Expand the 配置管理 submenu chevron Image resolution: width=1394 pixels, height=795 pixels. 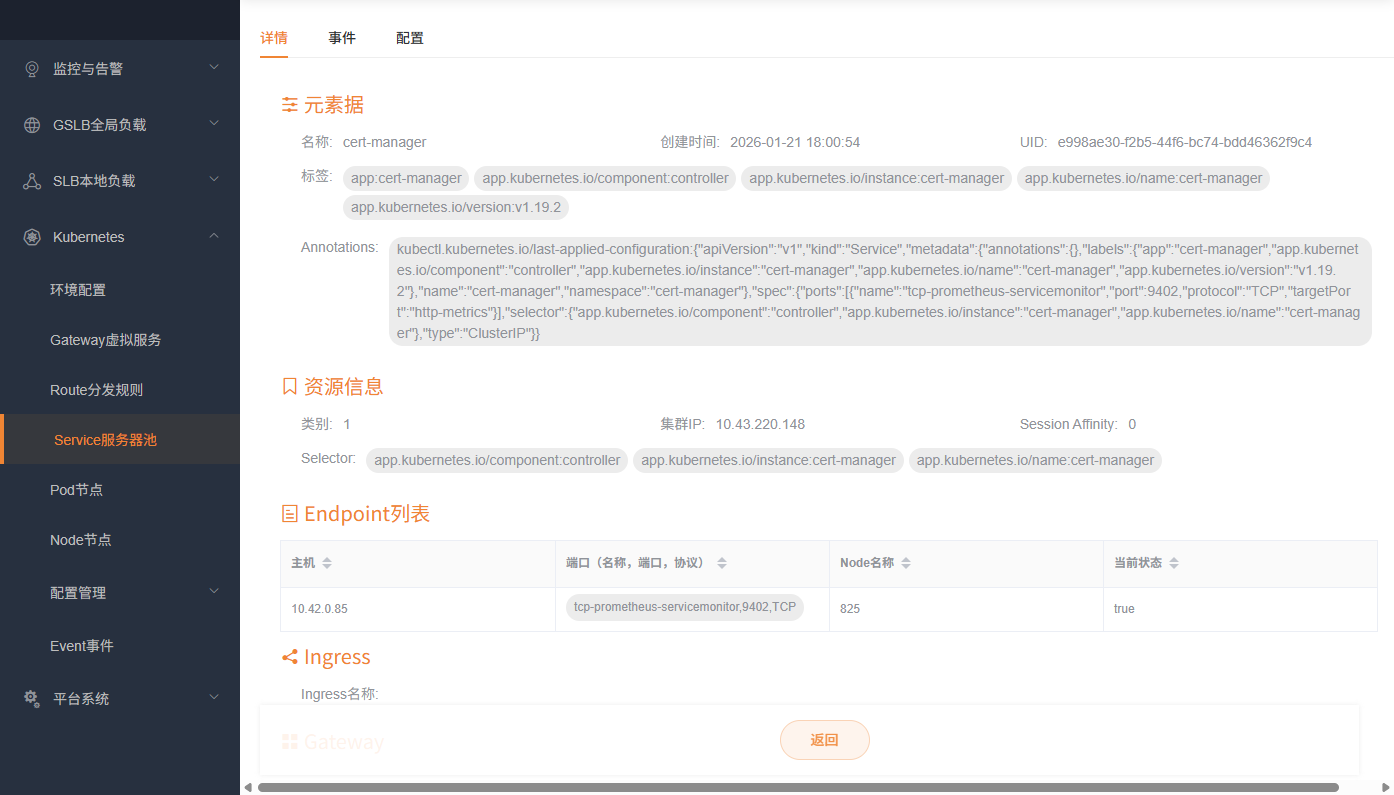[x=213, y=592]
